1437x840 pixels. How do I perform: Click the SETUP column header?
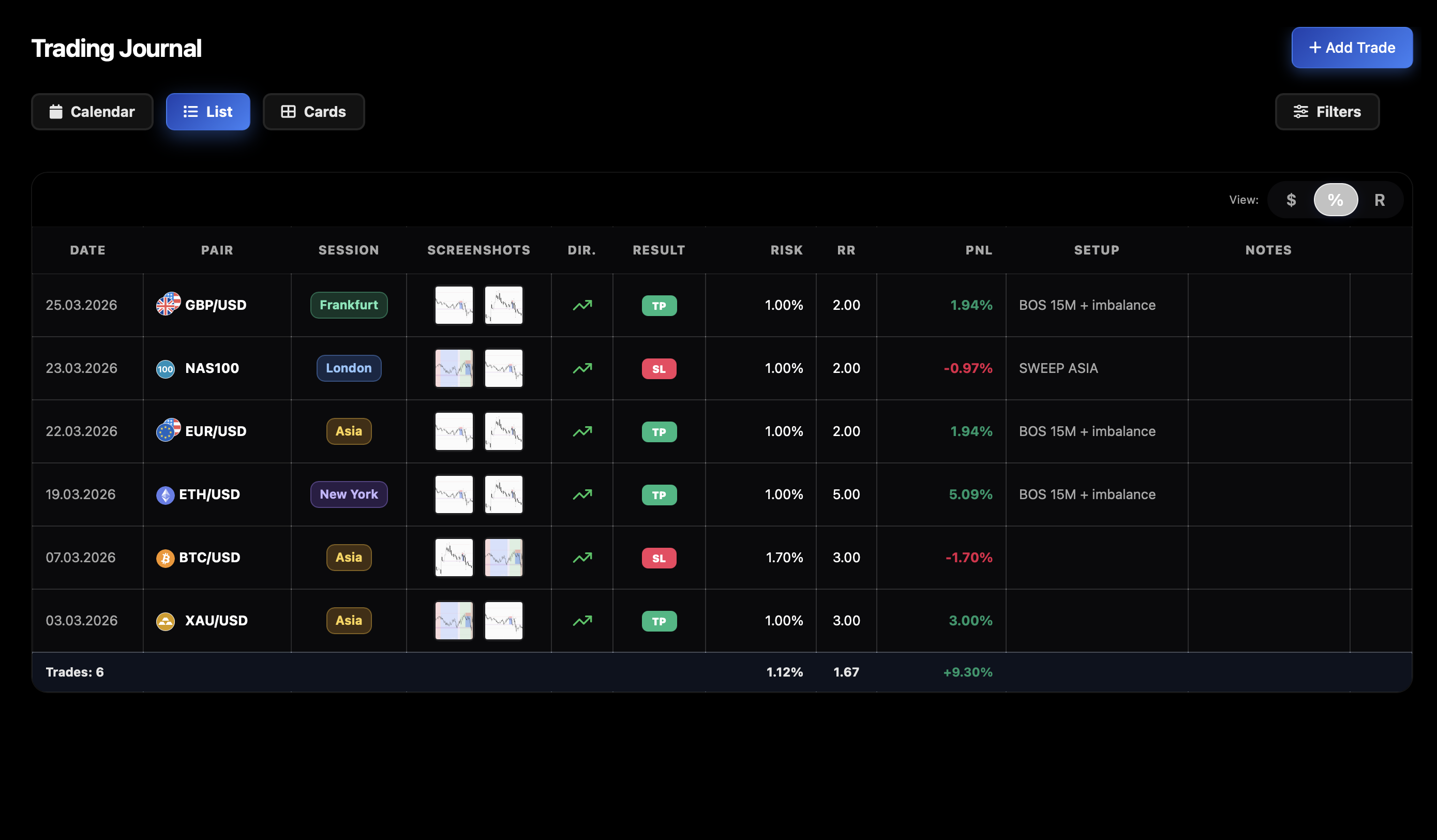(x=1097, y=250)
